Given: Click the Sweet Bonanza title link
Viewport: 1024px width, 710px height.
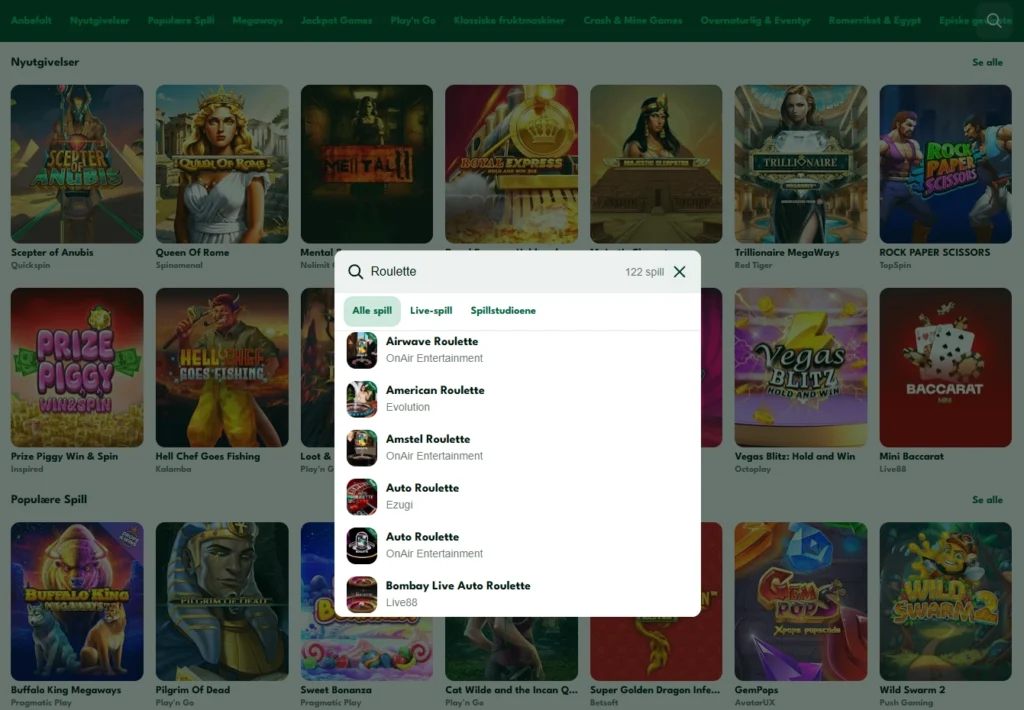Looking at the screenshot, I should (336, 690).
